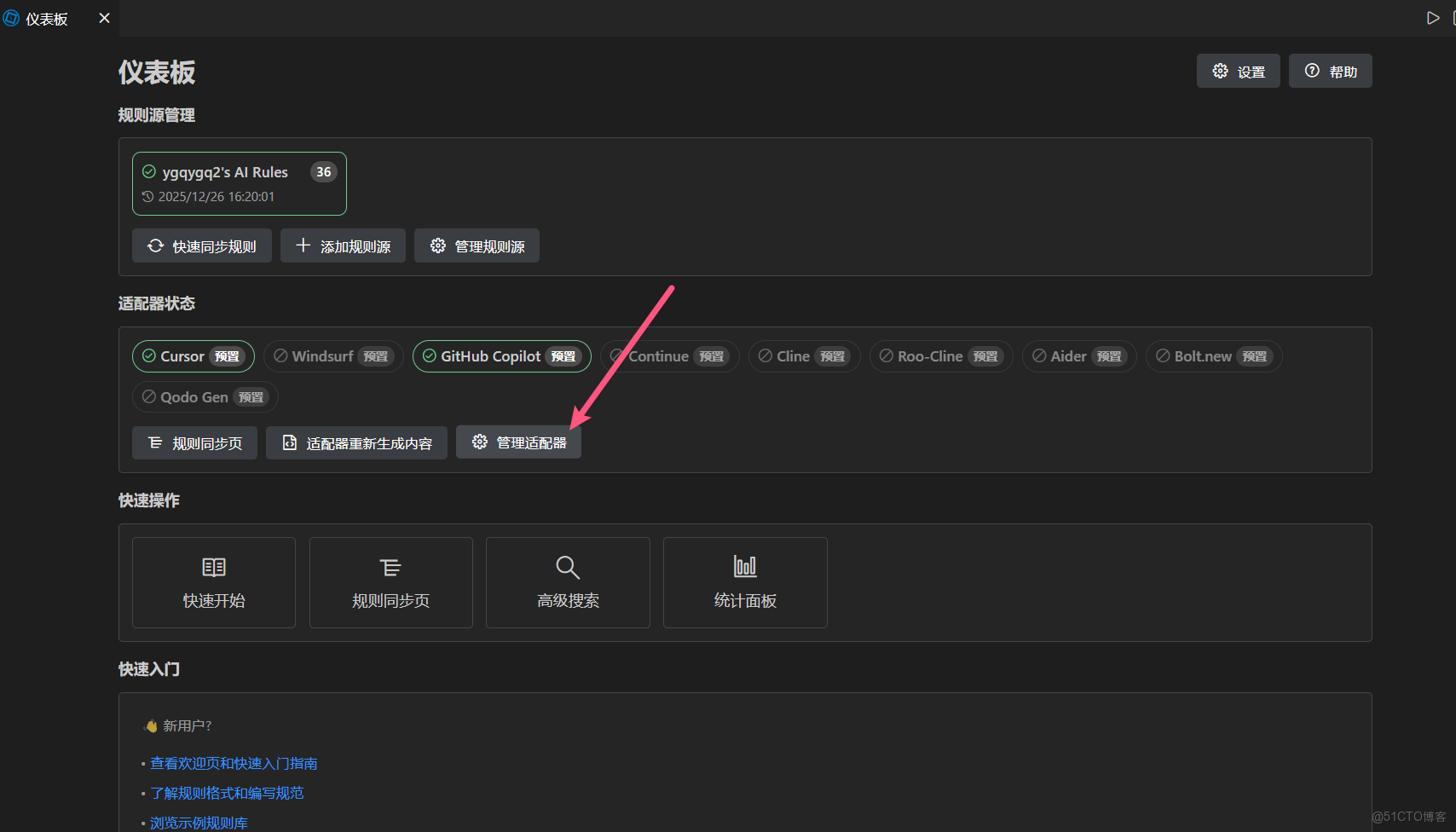Image resolution: width=1456 pixels, height=832 pixels.
Task: Click the run triangle icon in title bar
Action: pos(1433,18)
